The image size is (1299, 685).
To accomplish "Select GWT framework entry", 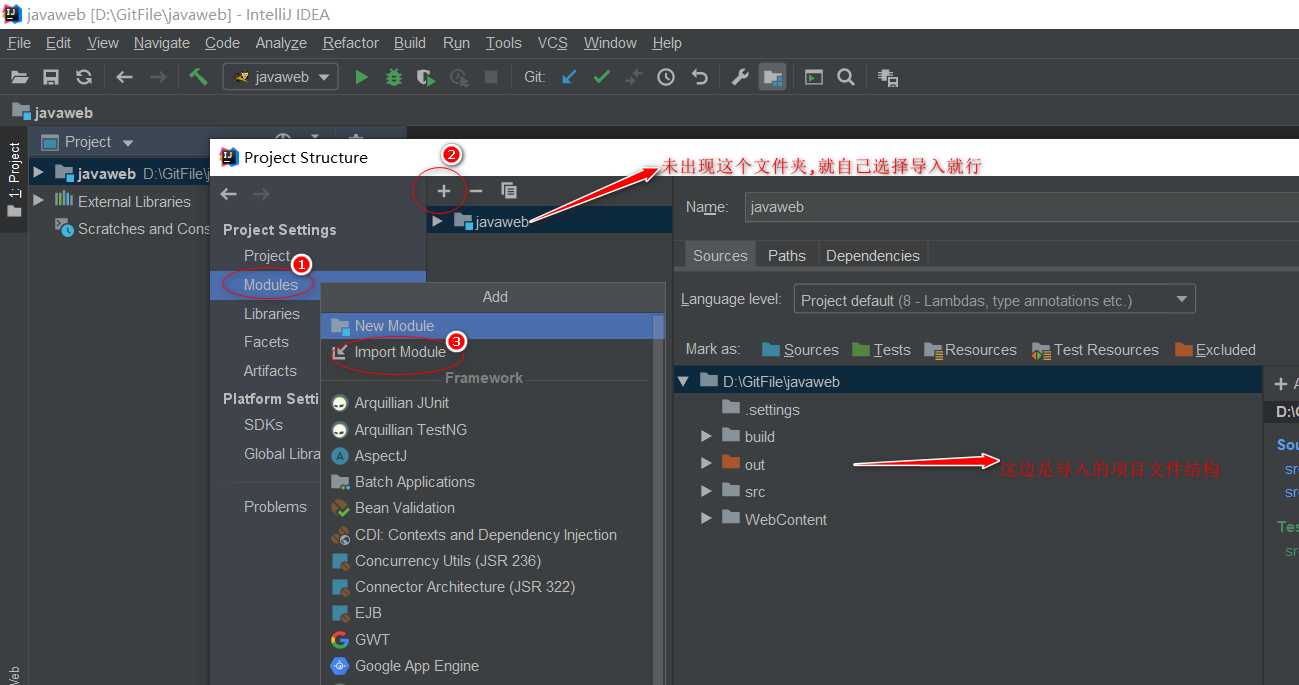I will pyautogui.click(x=372, y=640).
